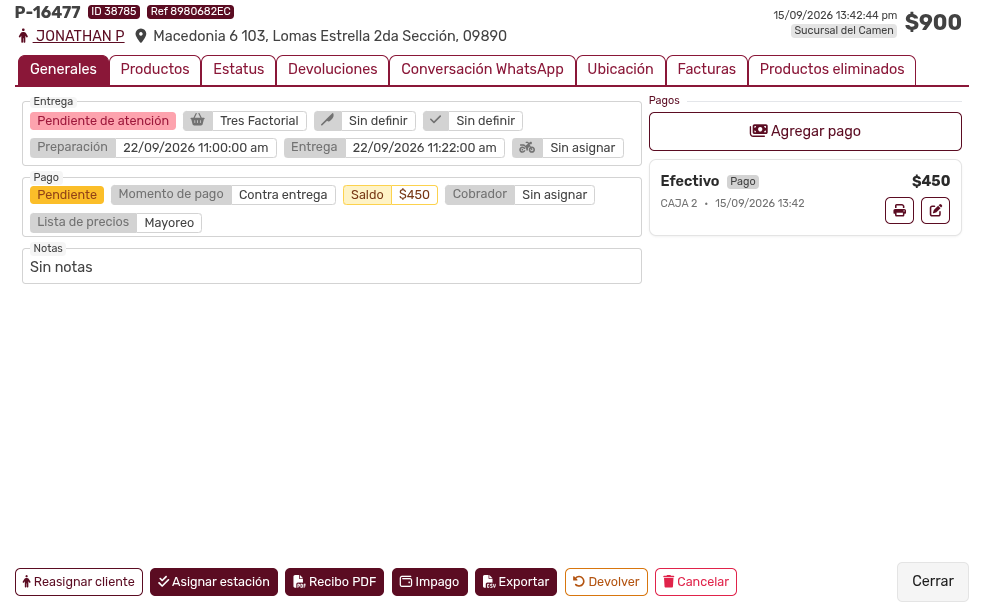Select the Generales tab
Image resolution: width=983 pixels, height=603 pixels.
point(63,70)
